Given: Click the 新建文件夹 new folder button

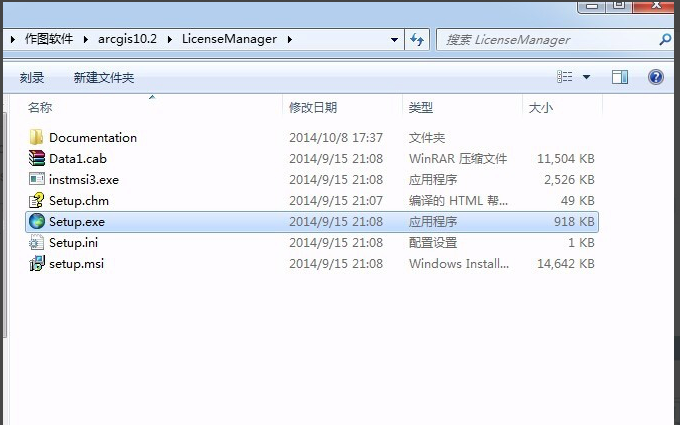Looking at the screenshot, I should click(x=104, y=78).
